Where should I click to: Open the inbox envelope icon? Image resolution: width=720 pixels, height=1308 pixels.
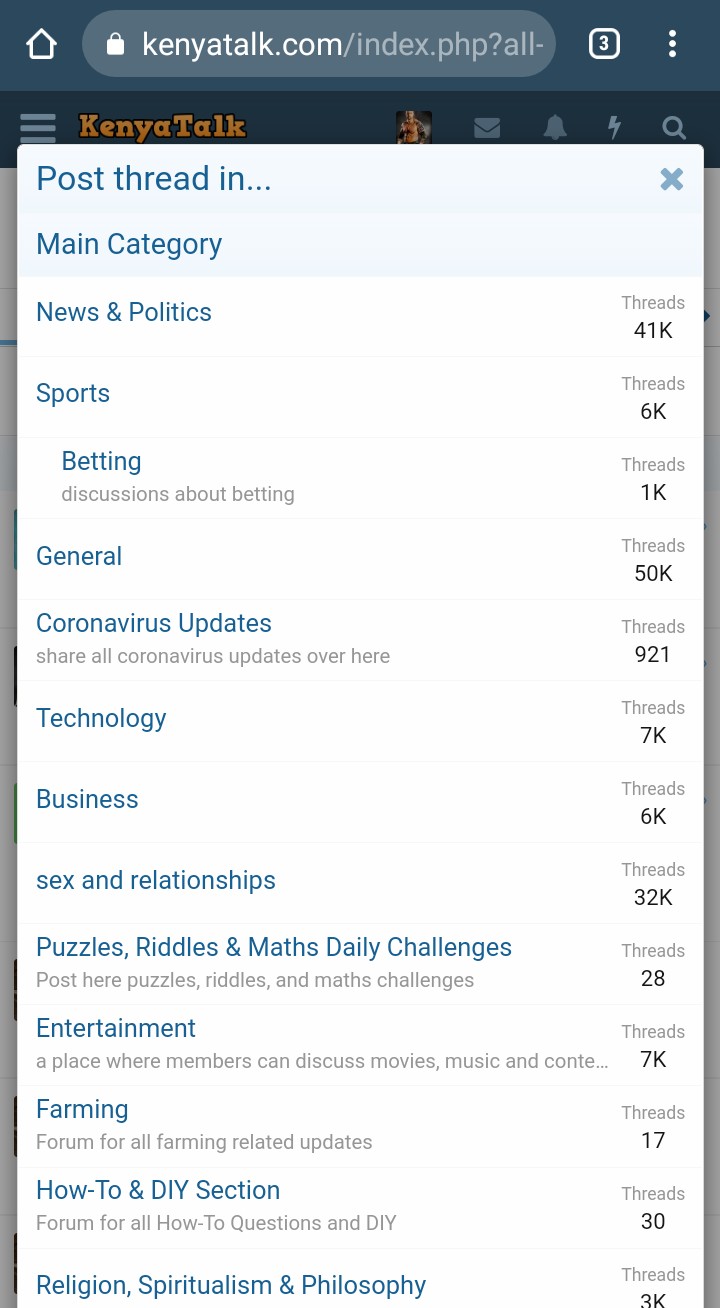(x=487, y=127)
